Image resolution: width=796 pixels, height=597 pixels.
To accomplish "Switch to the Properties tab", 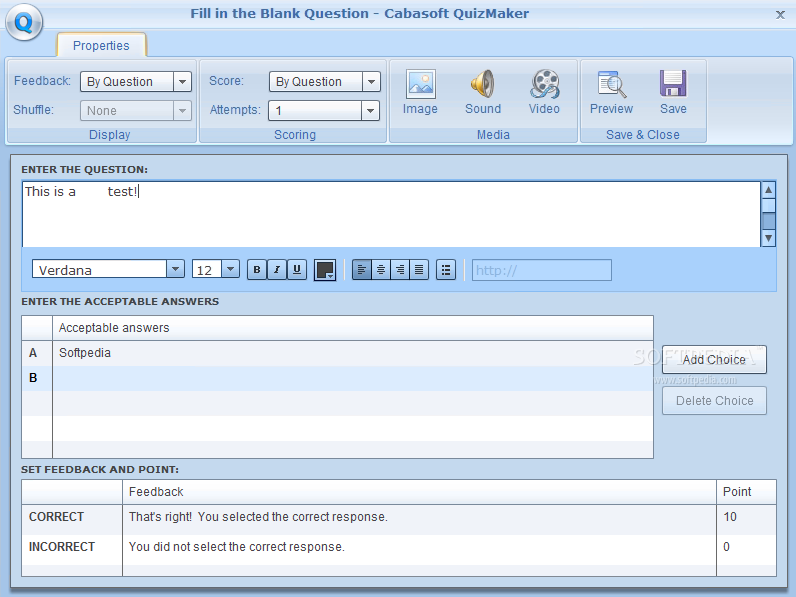I will (x=101, y=46).
